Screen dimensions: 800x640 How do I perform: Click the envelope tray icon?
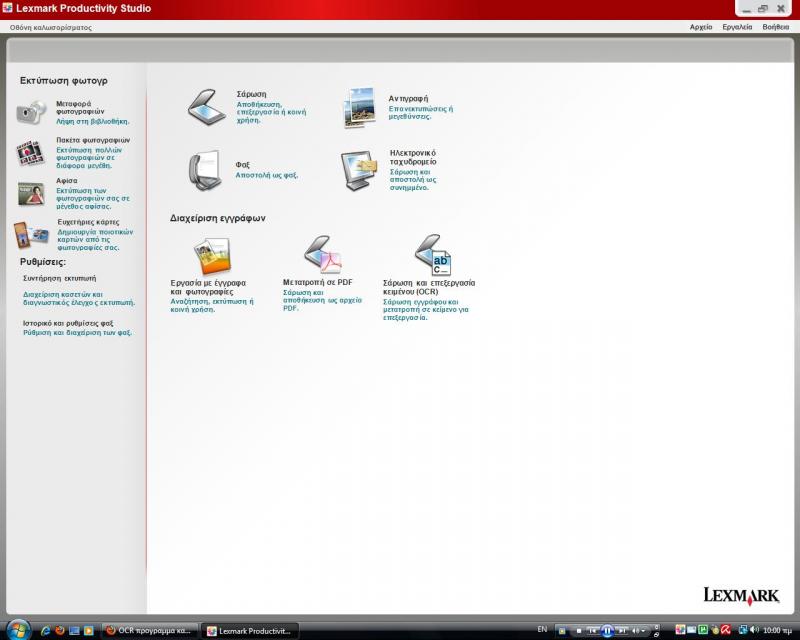coord(691,630)
